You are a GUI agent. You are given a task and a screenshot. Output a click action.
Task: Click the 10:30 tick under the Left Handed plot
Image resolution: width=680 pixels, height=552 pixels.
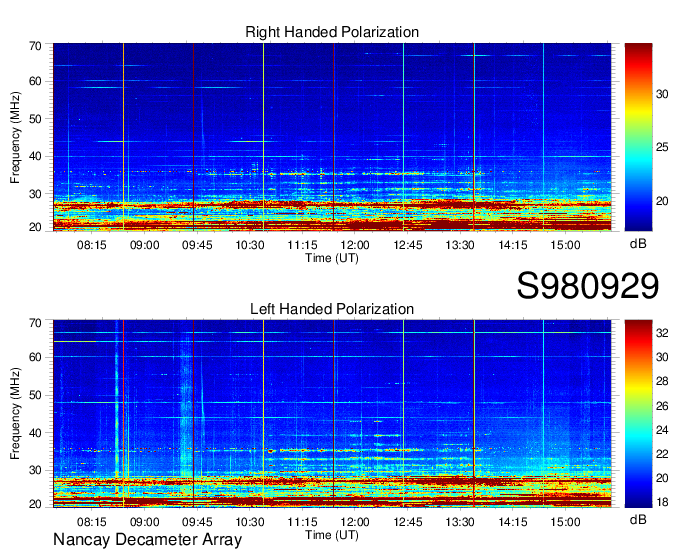[x=250, y=522]
